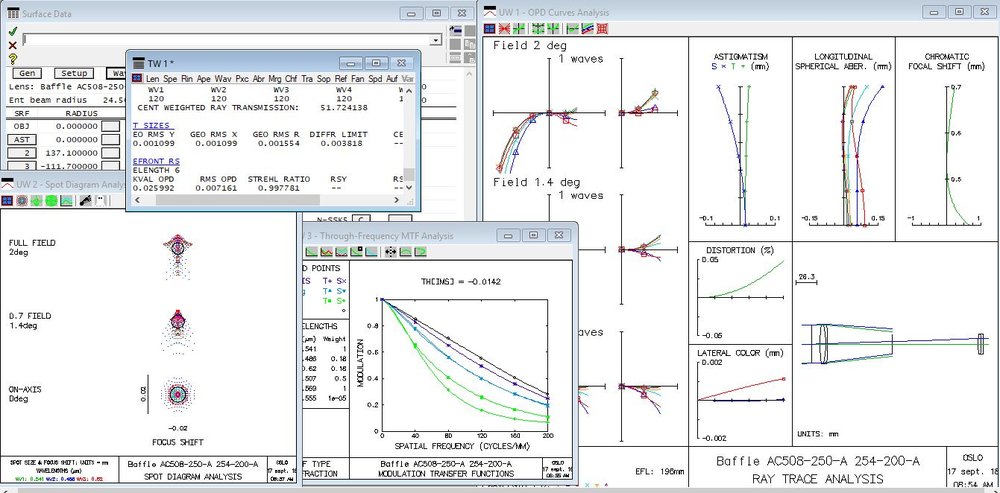Click the Gen button in Surface Data
1000x493 pixels.
(27, 73)
